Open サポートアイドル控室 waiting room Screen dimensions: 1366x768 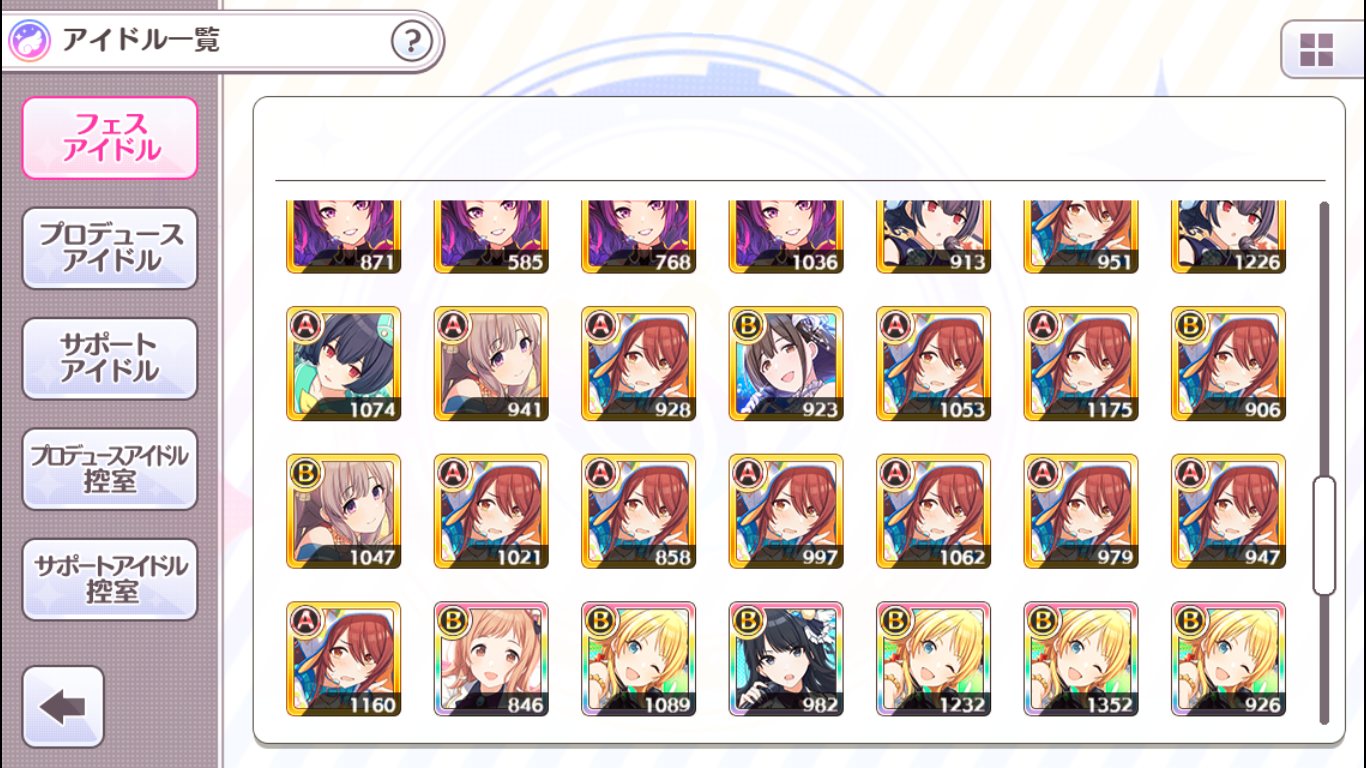[110, 579]
